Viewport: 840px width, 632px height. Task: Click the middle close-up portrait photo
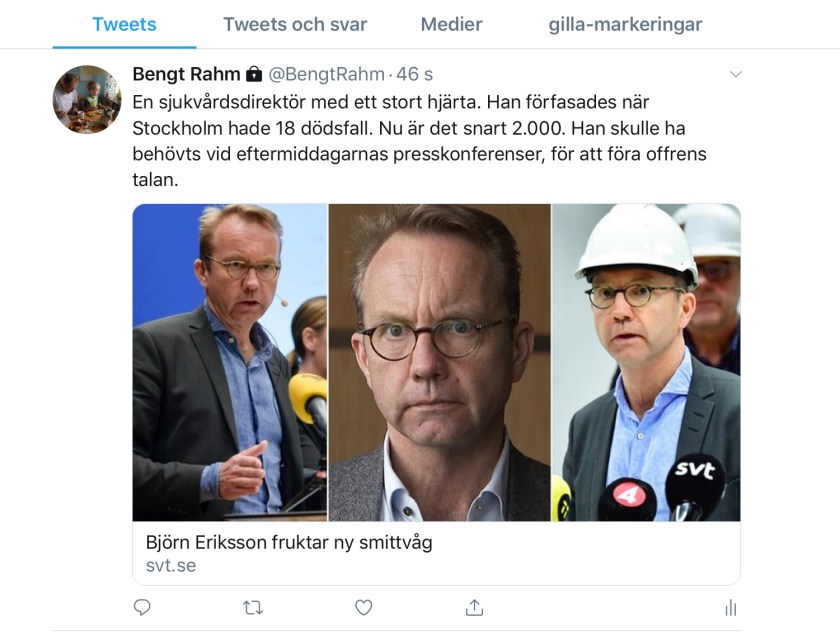click(440, 362)
